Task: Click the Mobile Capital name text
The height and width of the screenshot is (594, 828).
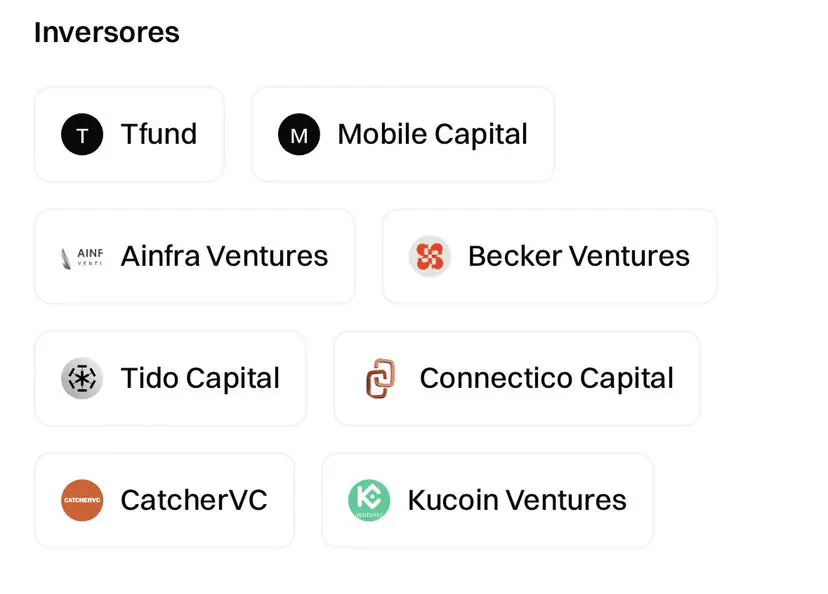Action: click(x=432, y=135)
